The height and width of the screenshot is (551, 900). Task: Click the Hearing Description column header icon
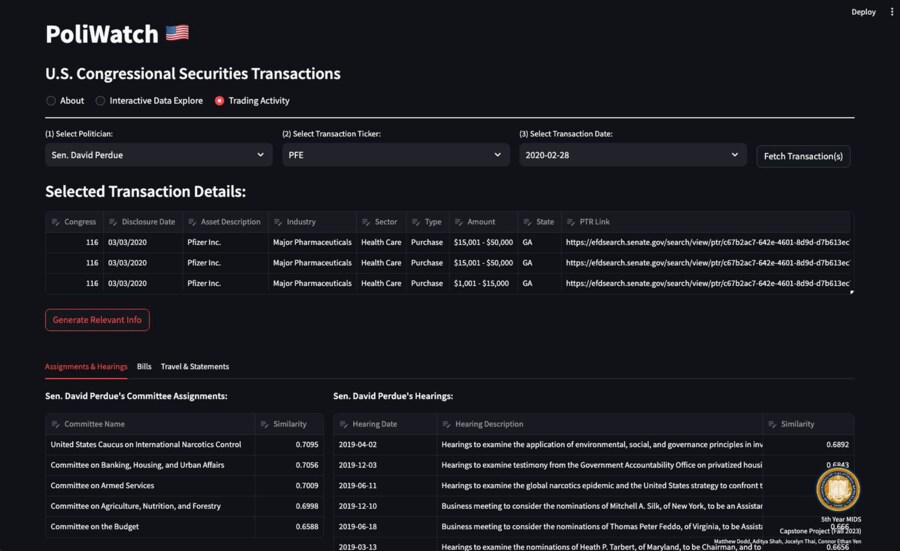pos(446,424)
